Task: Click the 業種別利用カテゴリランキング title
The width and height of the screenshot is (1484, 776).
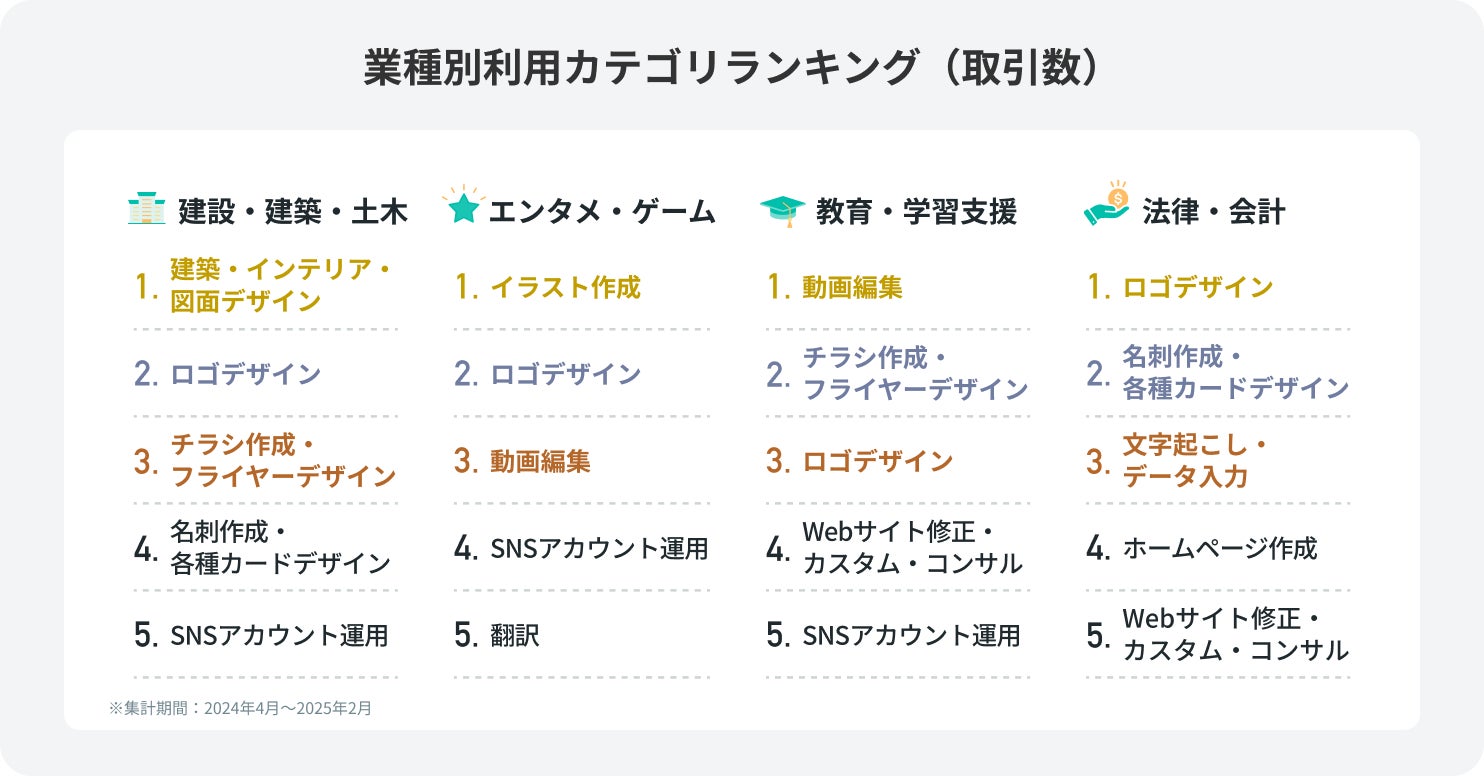Action: [741, 70]
